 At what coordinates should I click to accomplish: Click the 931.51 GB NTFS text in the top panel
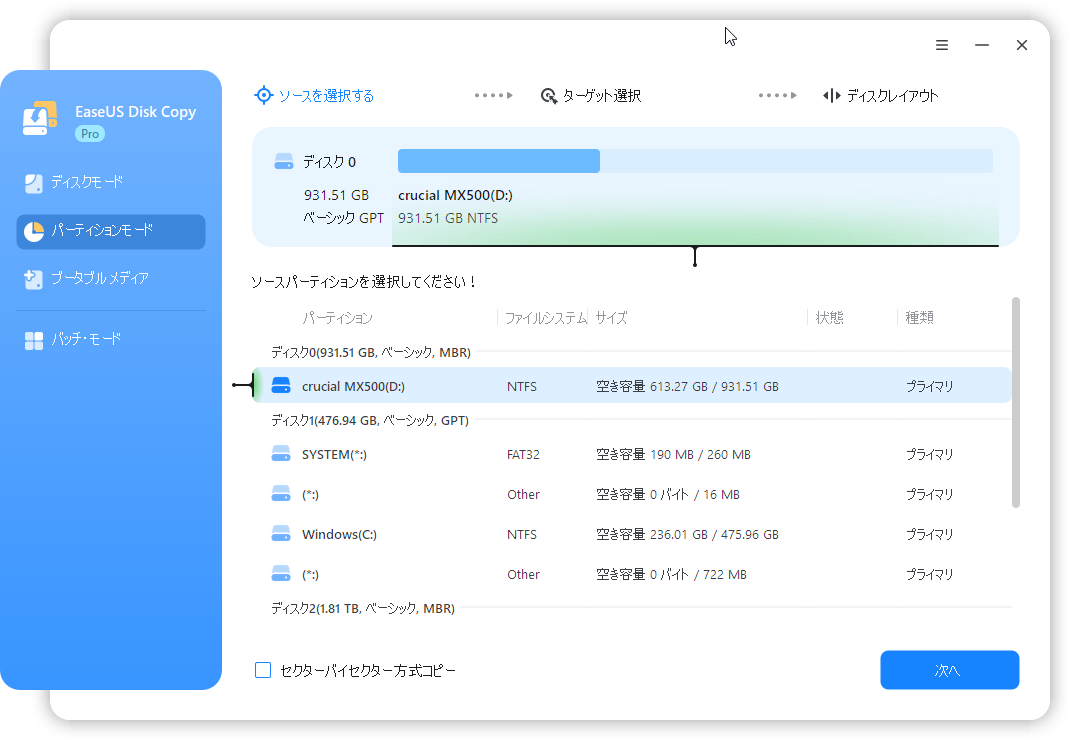point(448,218)
